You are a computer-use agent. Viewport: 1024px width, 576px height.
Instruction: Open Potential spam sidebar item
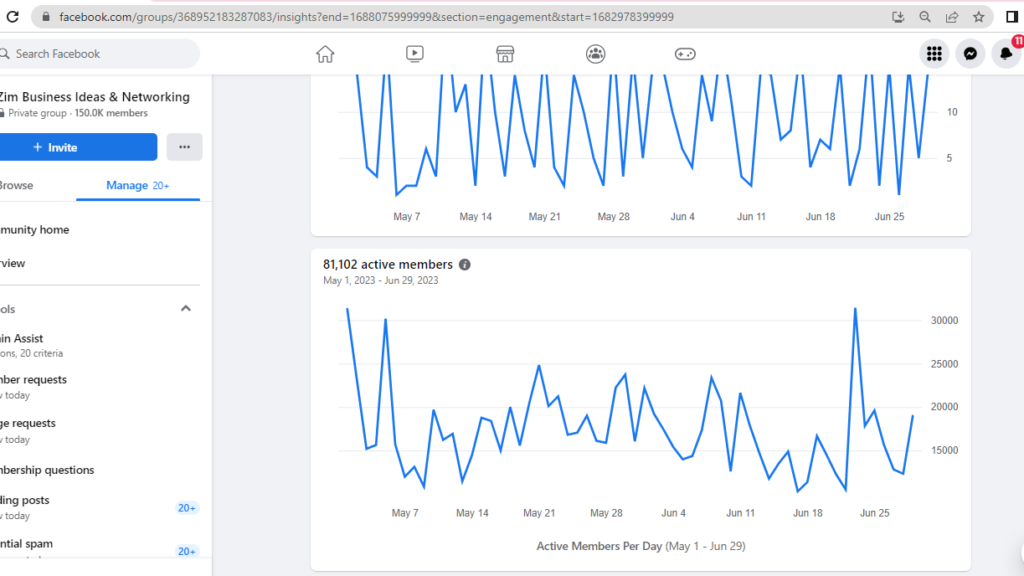[100, 549]
